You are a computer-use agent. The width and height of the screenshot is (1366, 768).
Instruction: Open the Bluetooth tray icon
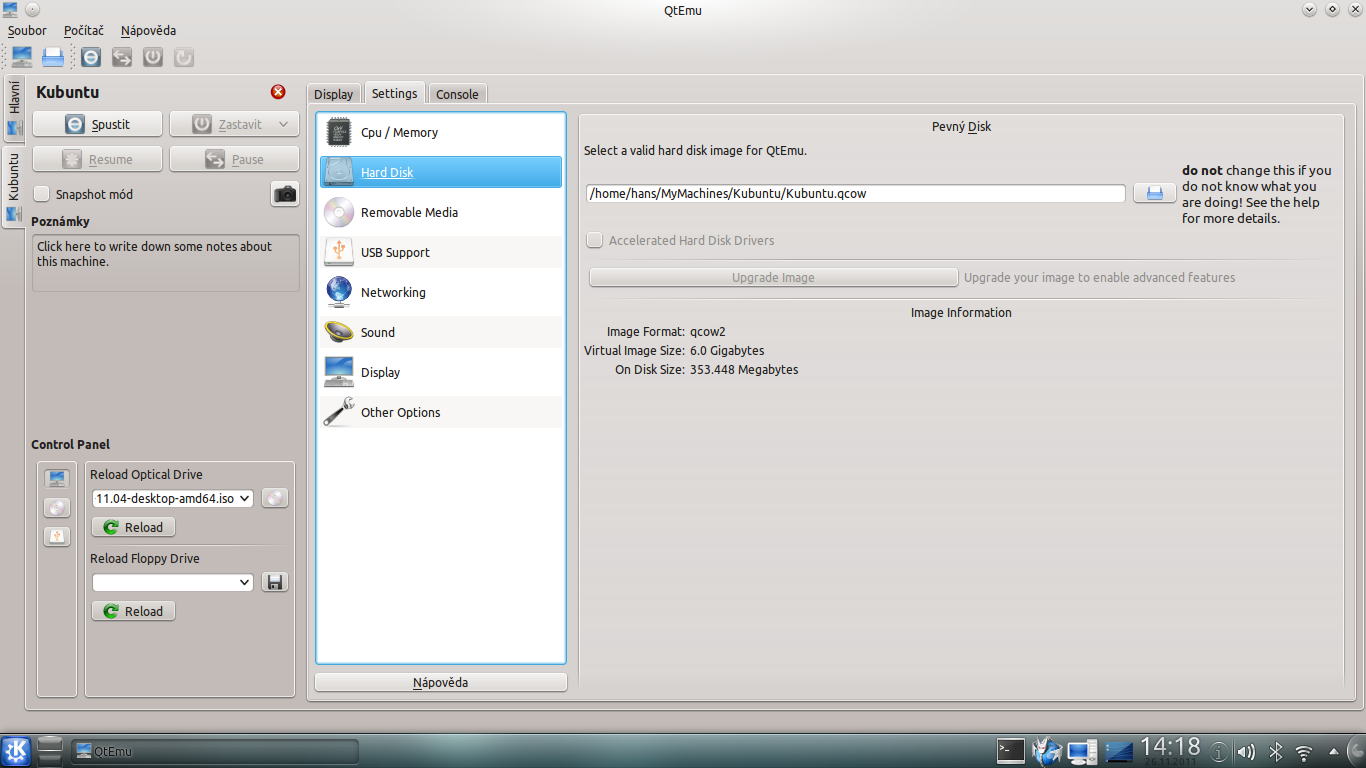(1275, 752)
